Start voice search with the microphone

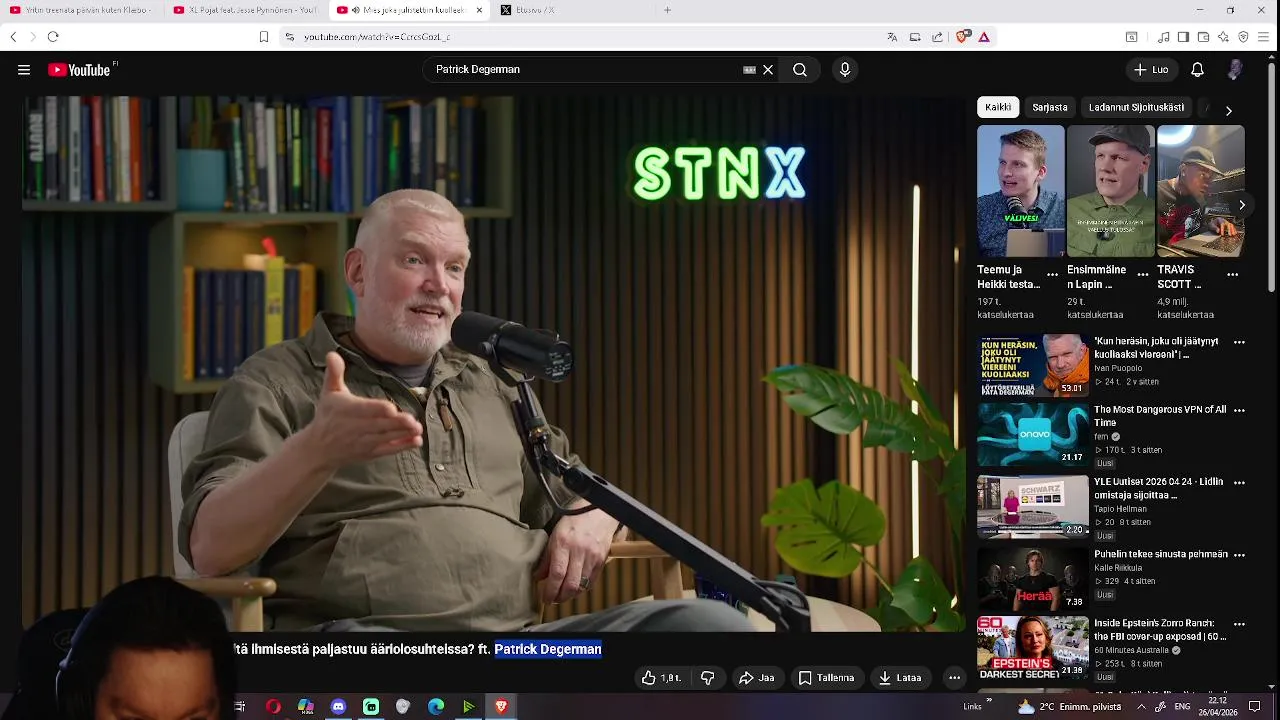(845, 70)
